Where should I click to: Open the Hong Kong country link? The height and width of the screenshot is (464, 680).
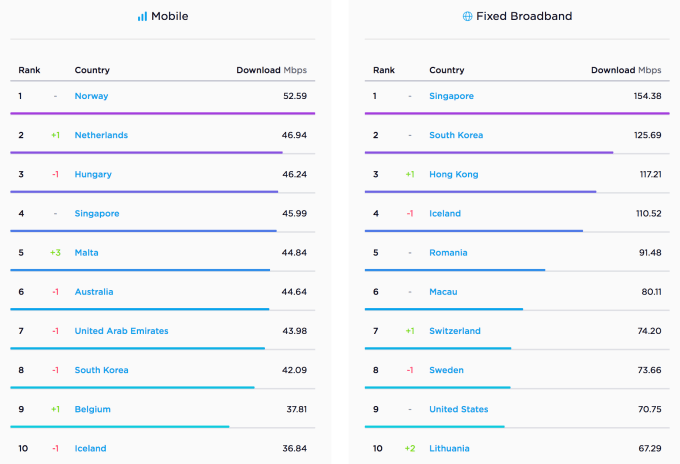(x=453, y=174)
